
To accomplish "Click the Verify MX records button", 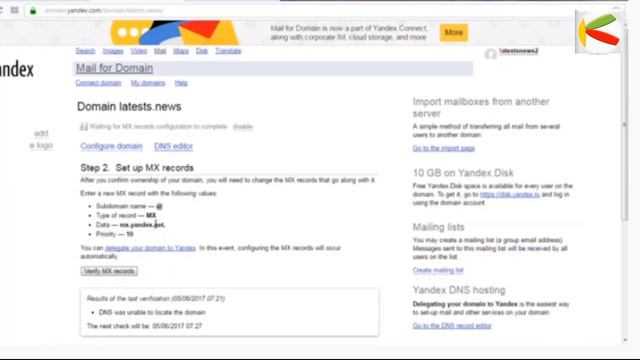I will coord(109,271).
